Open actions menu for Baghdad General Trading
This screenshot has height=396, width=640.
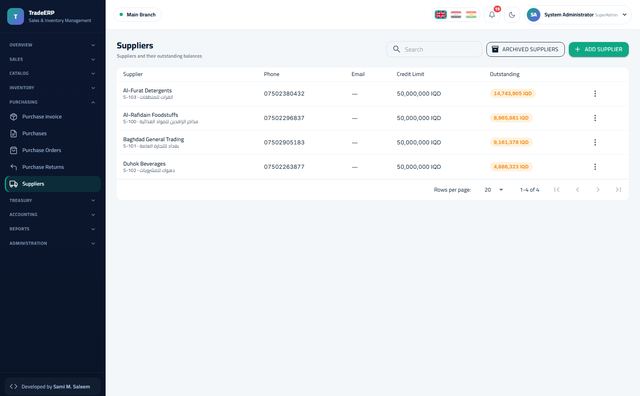pyautogui.click(x=595, y=142)
